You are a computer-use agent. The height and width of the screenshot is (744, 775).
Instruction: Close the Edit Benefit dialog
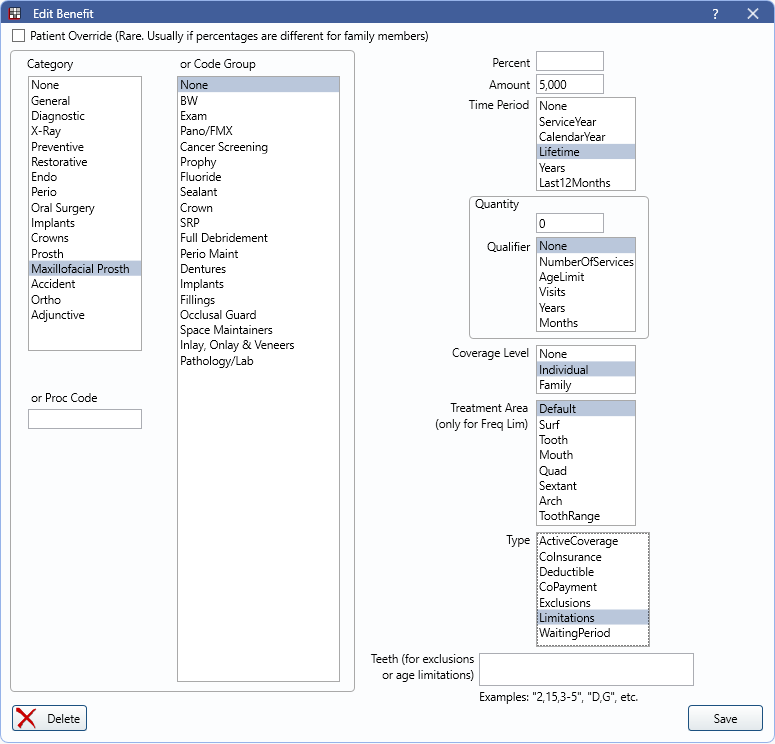753,14
